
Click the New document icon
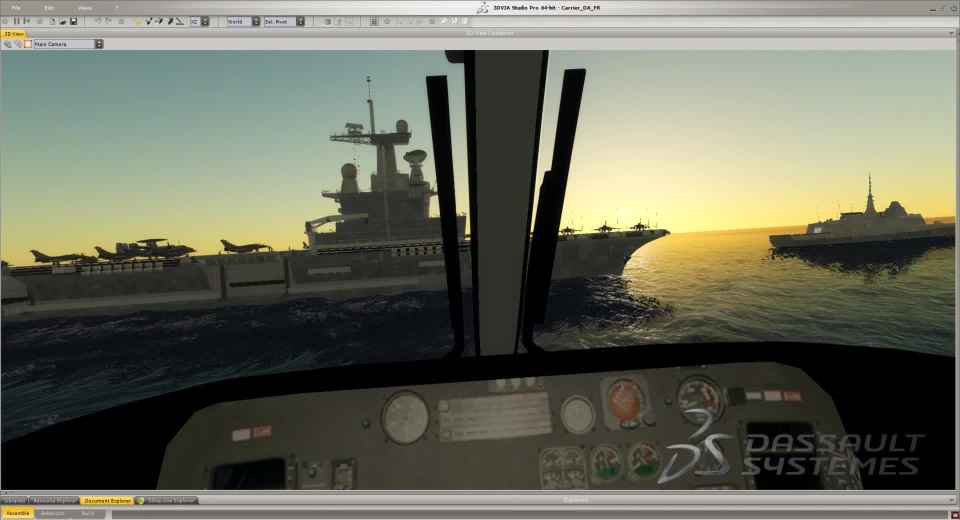click(52, 21)
